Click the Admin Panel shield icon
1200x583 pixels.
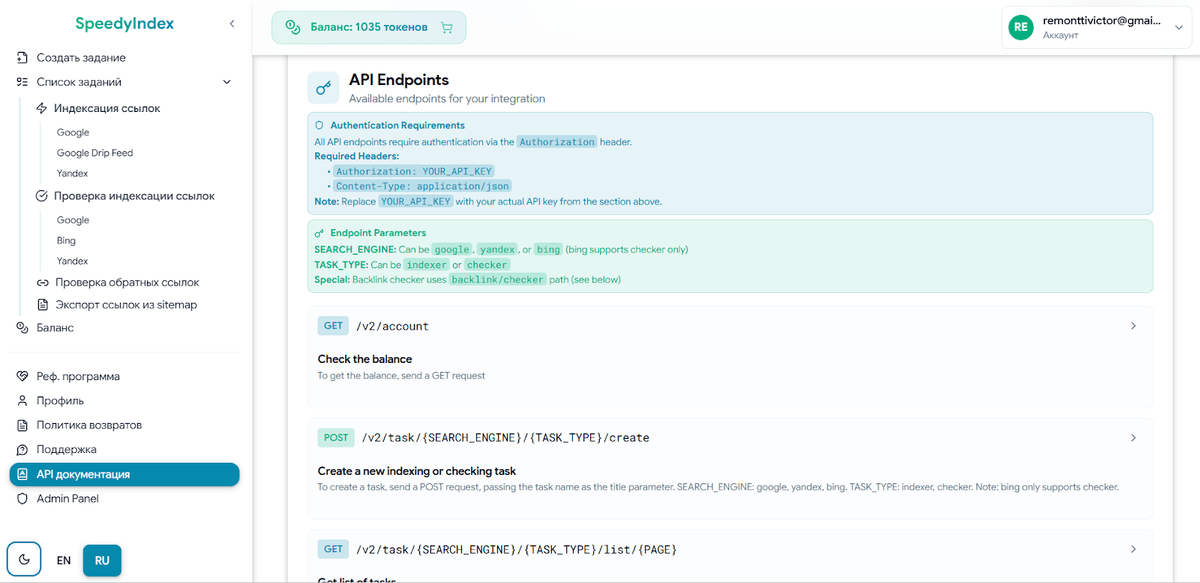click(x=22, y=499)
